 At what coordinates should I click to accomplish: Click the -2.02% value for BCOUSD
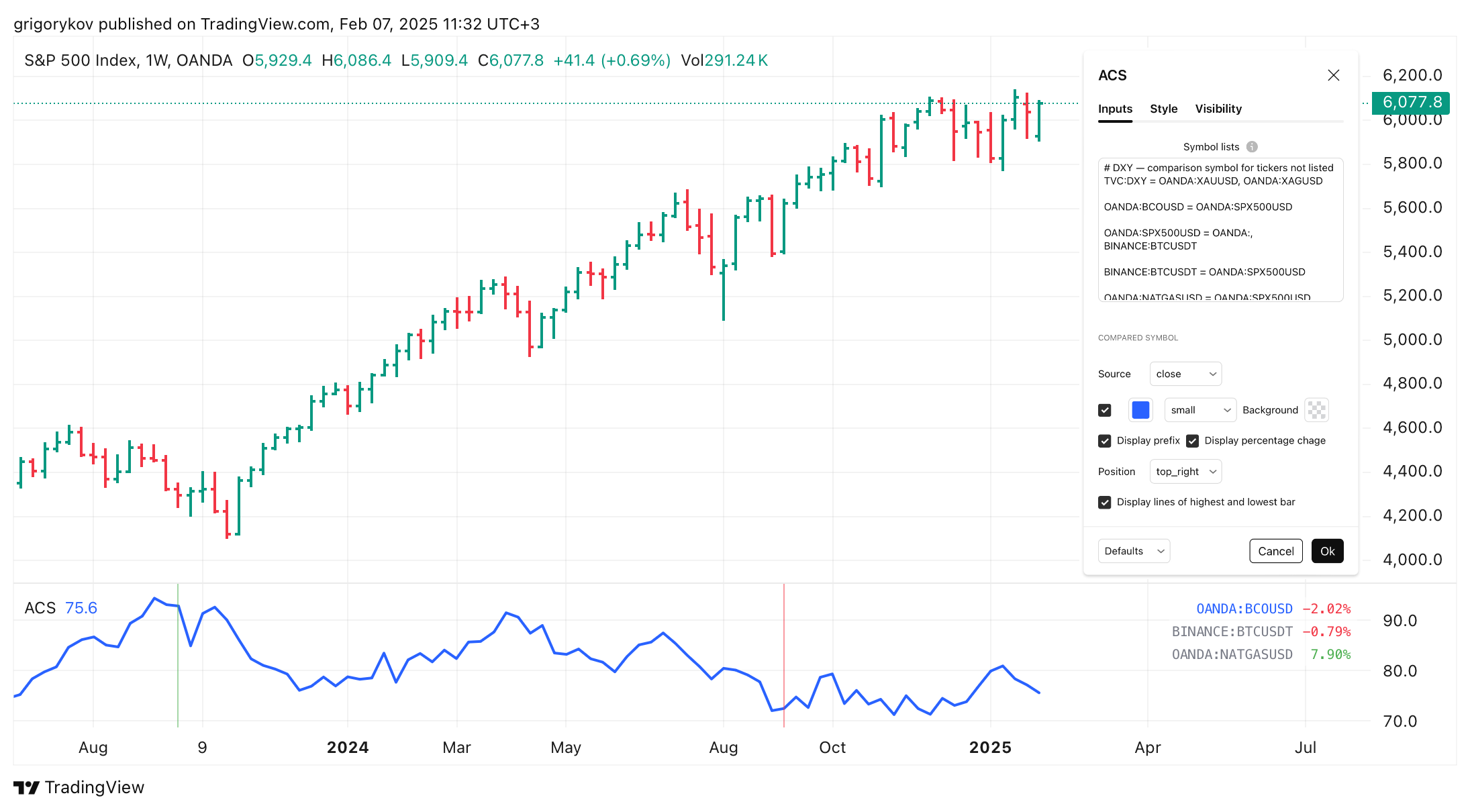1326,609
